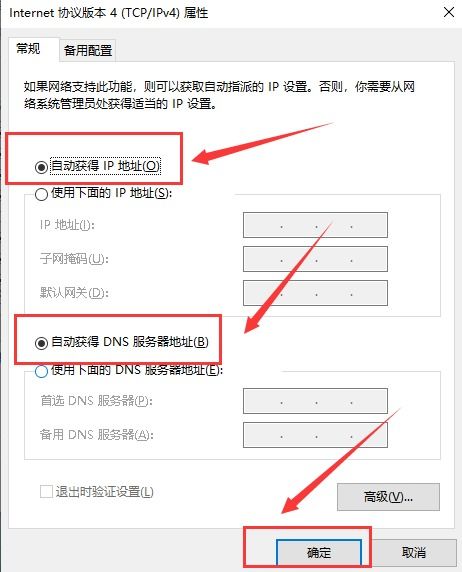Click the 确定 button
The image size is (462, 572).
coord(319,553)
